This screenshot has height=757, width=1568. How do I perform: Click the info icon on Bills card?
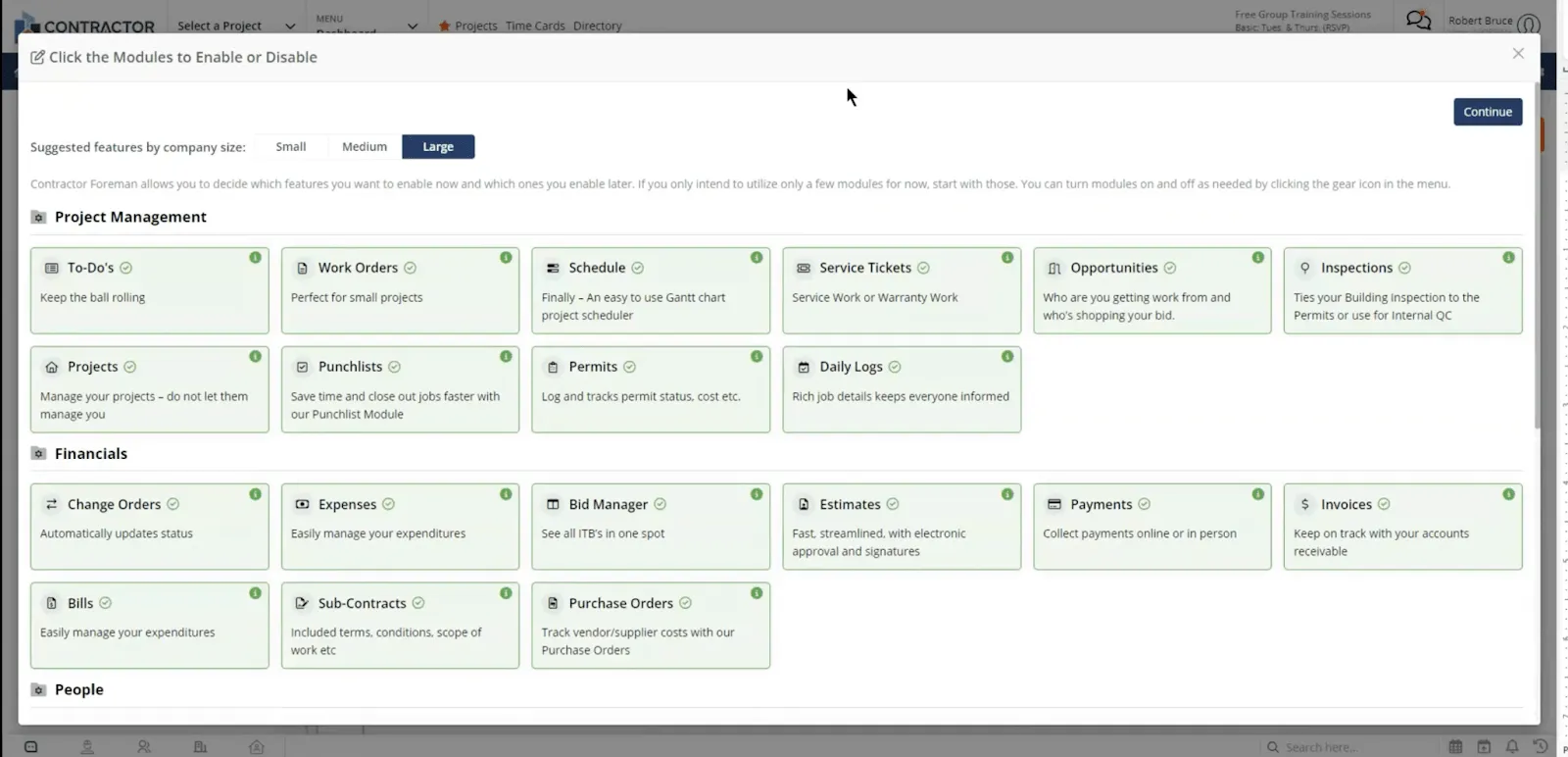pos(255,593)
